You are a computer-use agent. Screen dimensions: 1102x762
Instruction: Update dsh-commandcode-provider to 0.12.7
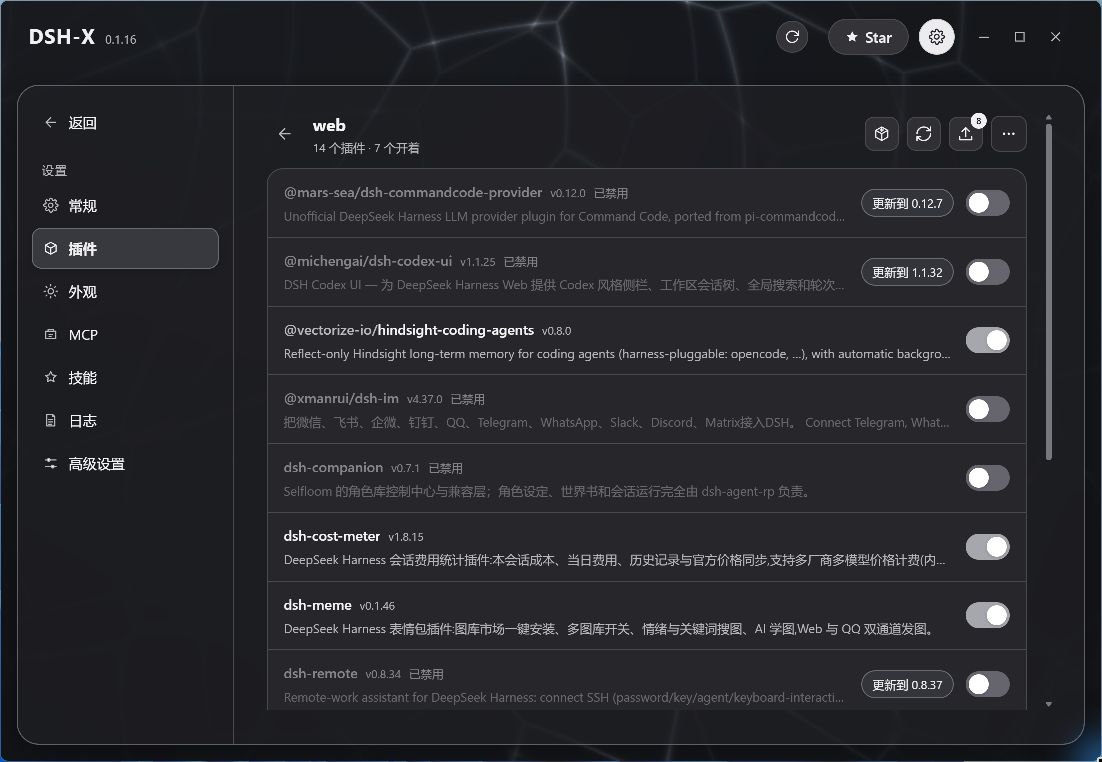click(x=907, y=203)
